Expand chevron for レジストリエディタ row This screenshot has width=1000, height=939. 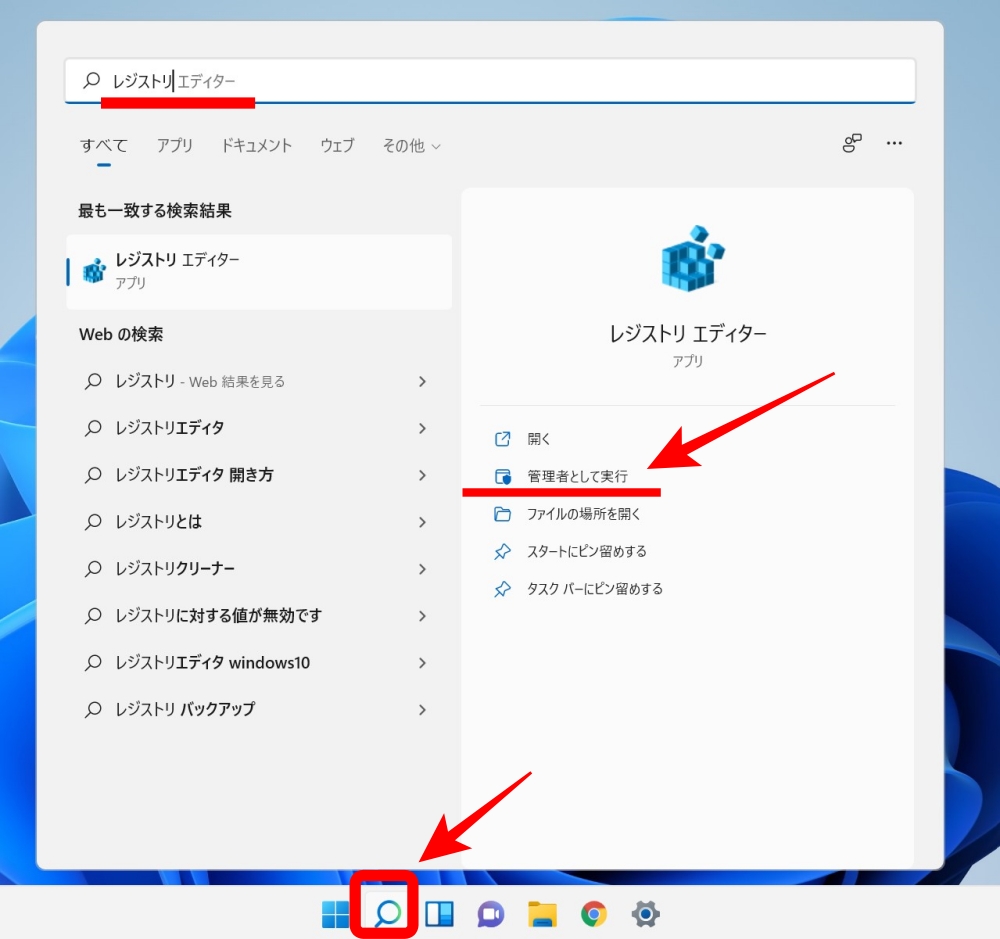pyautogui.click(x=422, y=428)
